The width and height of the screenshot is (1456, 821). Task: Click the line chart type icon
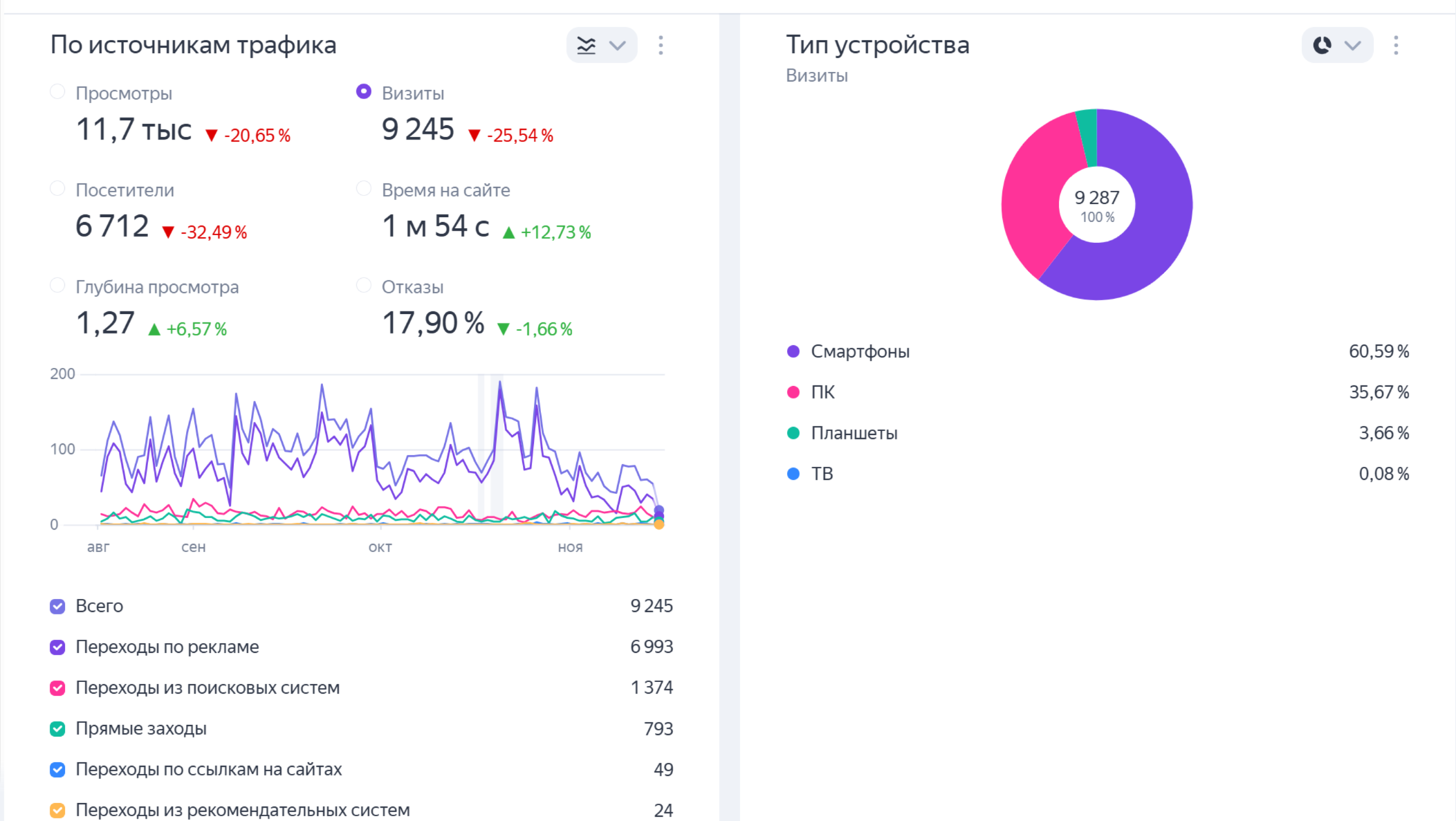[x=586, y=46]
